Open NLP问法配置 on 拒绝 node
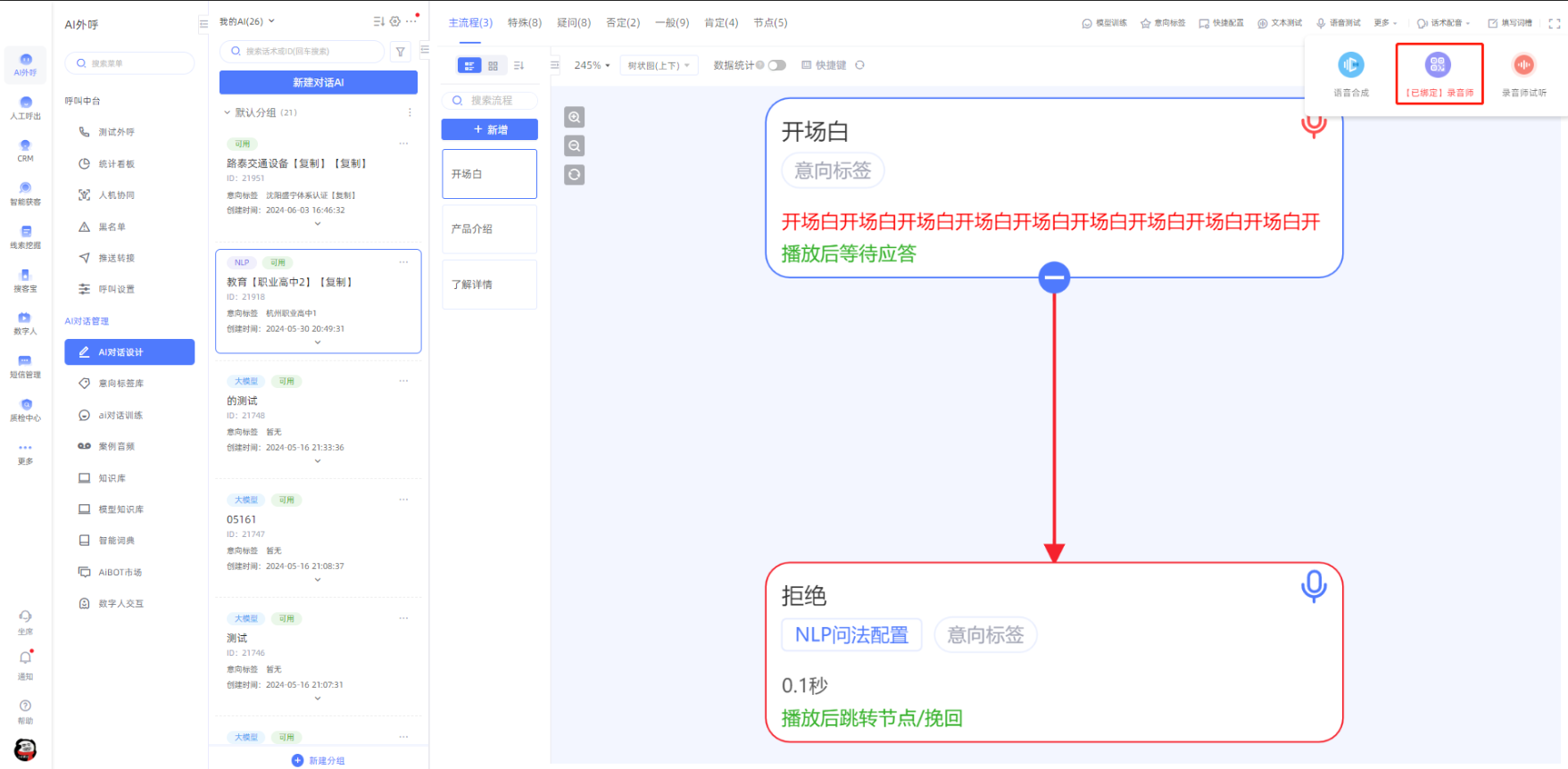The width and height of the screenshot is (1568, 769). (x=851, y=635)
